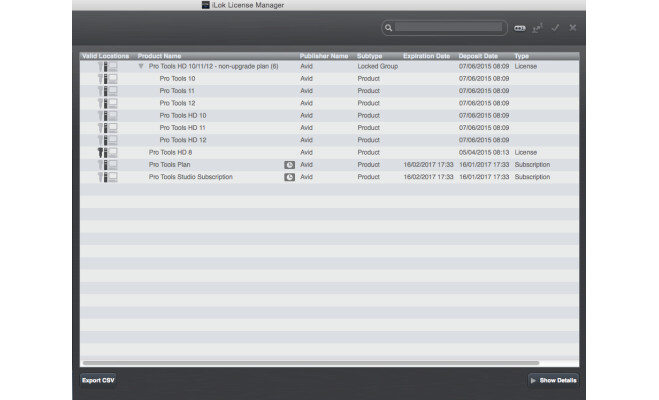This screenshot has height=400, width=659.
Task: Click the location icons for Pro Tools HD 11
Action: click(108, 128)
